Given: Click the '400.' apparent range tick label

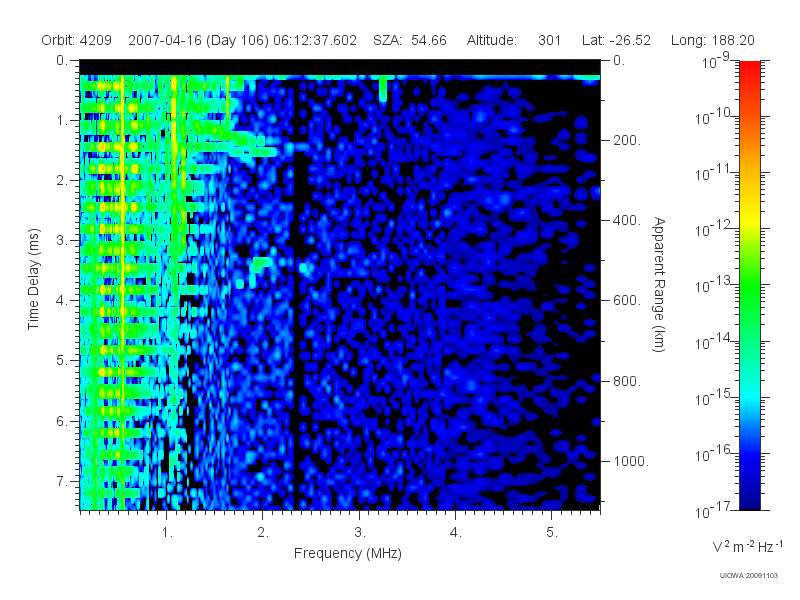Looking at the screenshot, I should (x=627, y=220).
